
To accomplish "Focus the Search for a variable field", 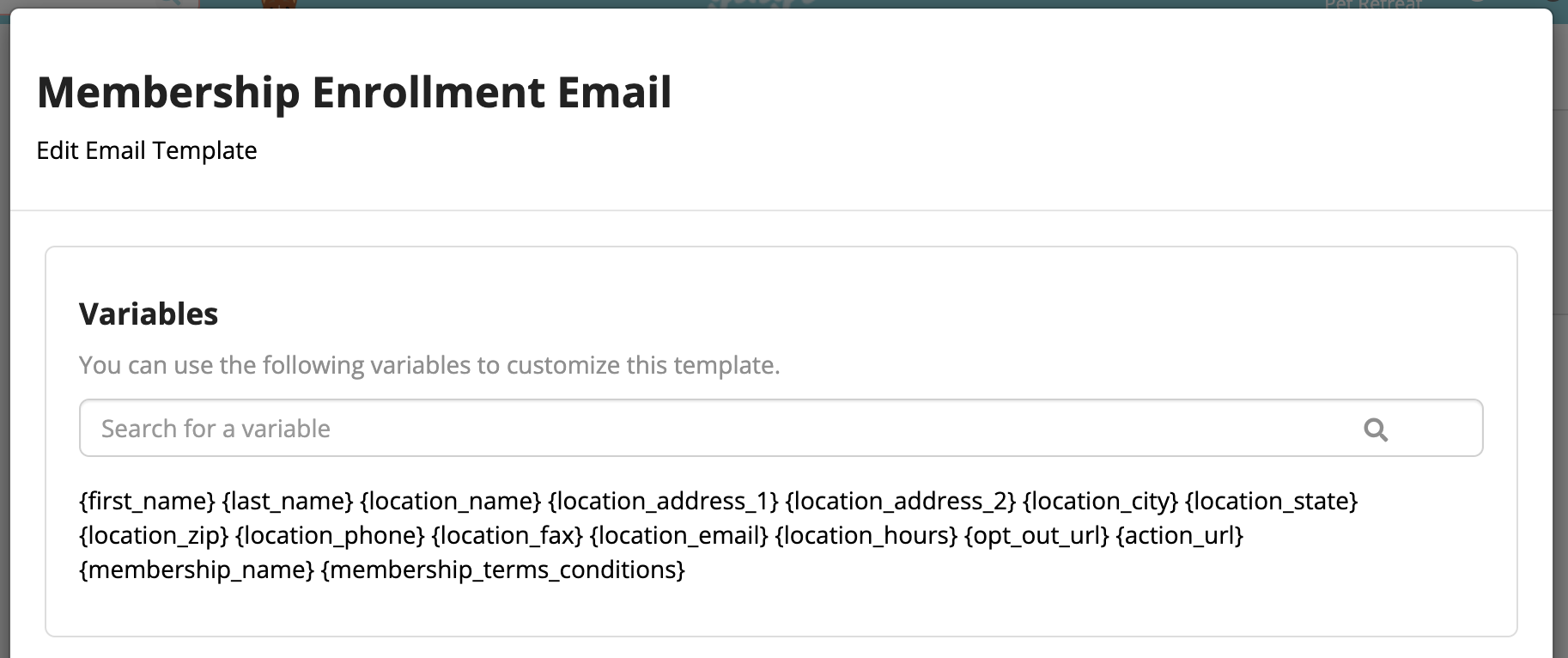I will coord(781,428).
